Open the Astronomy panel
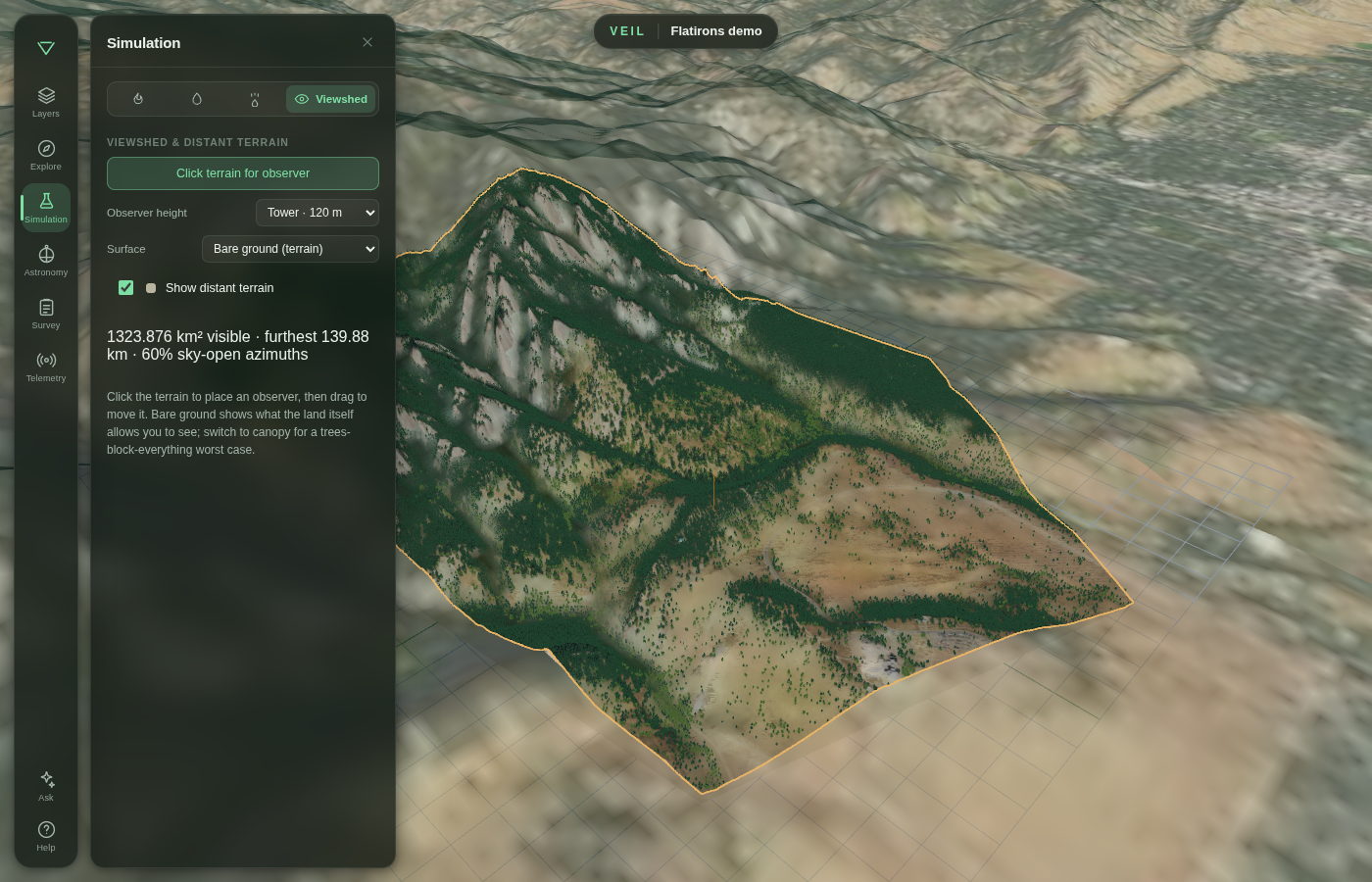The width and height of the screenshot is (1372, 882). pyautogui.click(x=46, y=261)
